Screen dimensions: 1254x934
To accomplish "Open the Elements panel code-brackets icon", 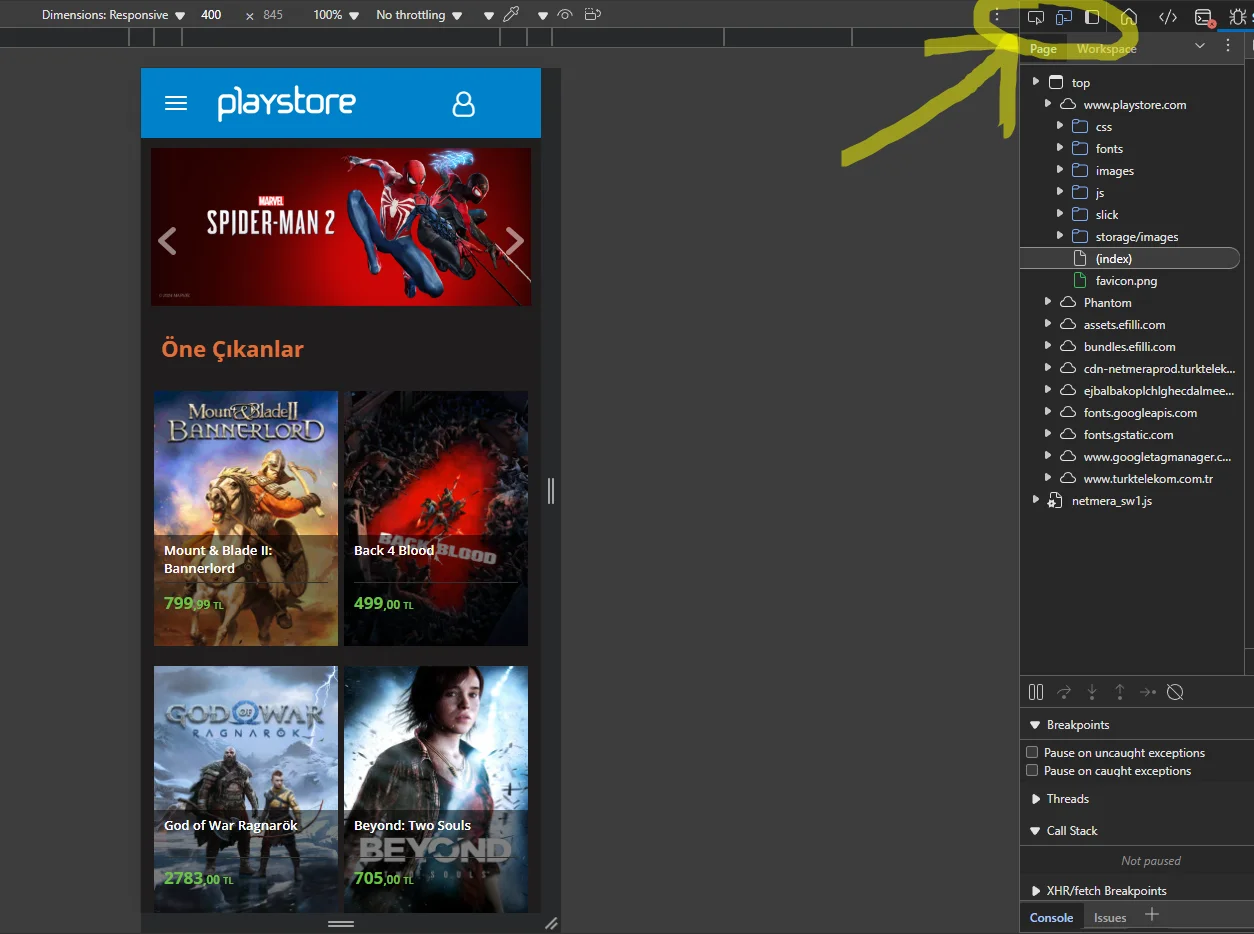I will coord(1167,17).
